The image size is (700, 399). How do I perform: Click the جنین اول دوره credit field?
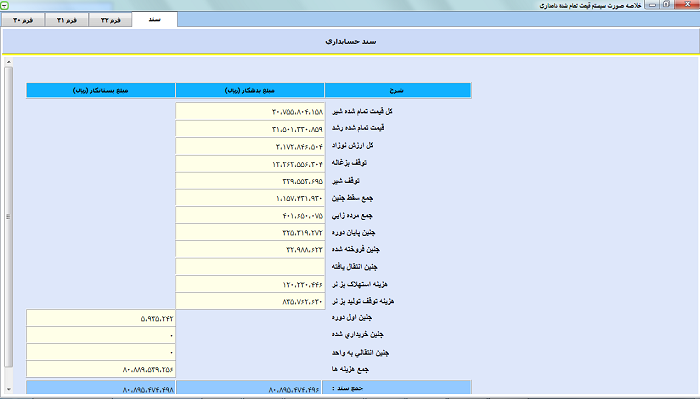(100, 318)
